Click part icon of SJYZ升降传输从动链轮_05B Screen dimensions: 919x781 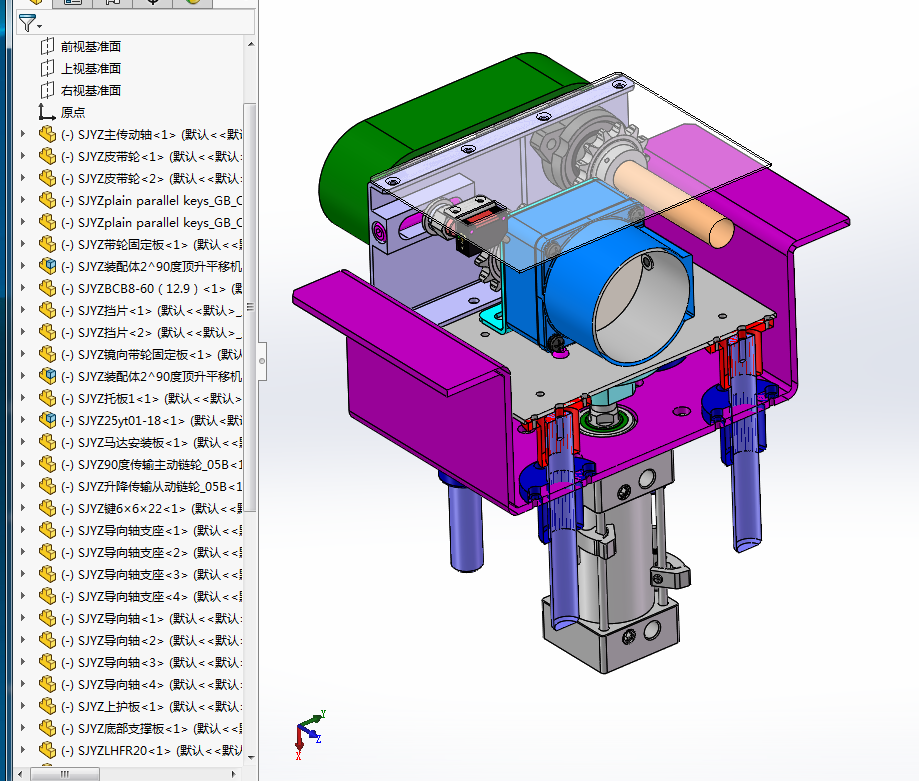coord(47,486)
